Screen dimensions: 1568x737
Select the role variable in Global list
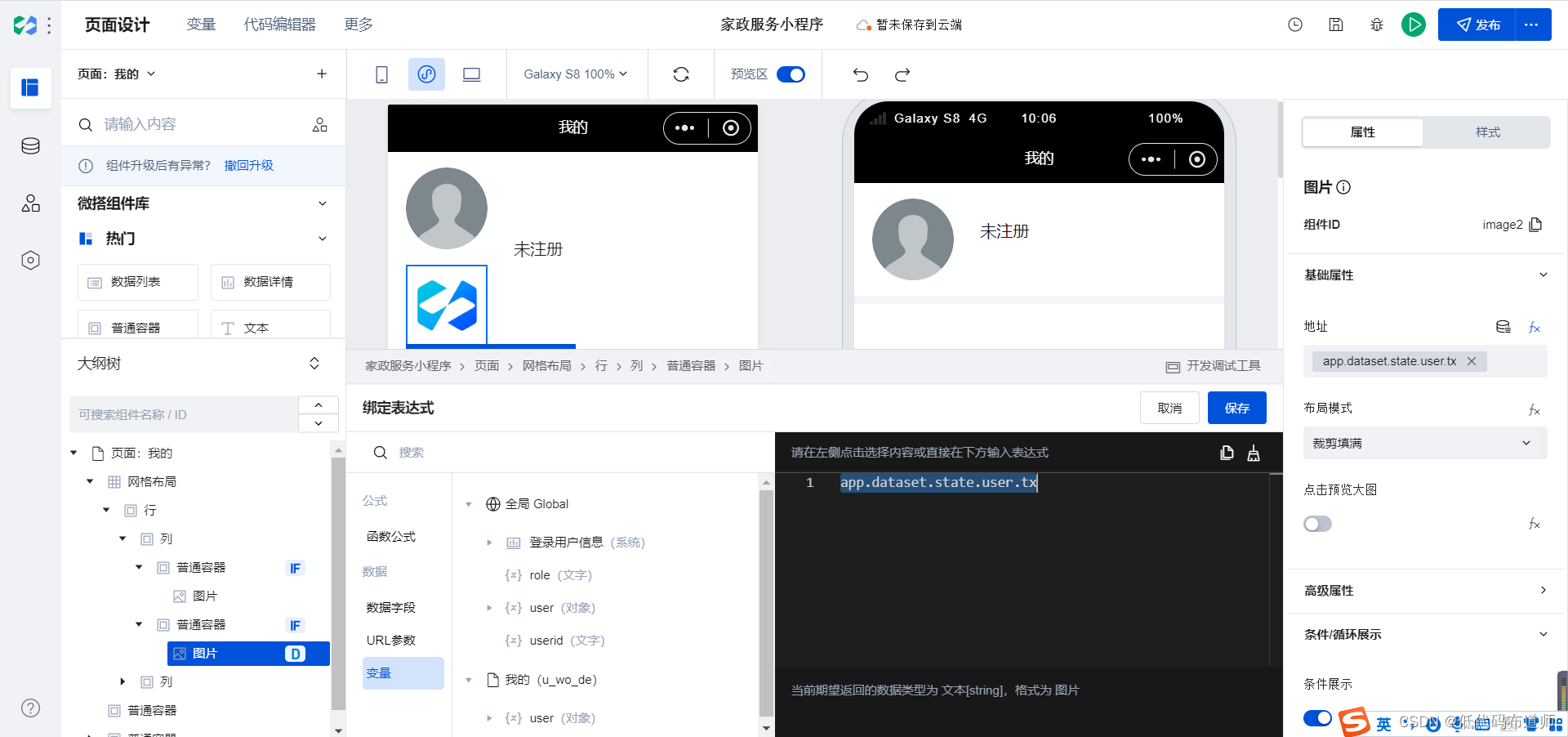tap(549, 575)
